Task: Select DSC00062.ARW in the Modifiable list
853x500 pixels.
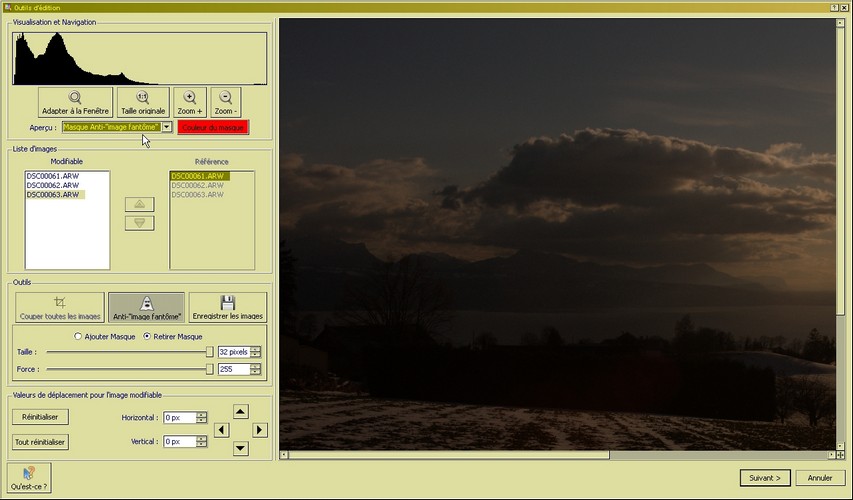Action: click(x=47, y=185)
